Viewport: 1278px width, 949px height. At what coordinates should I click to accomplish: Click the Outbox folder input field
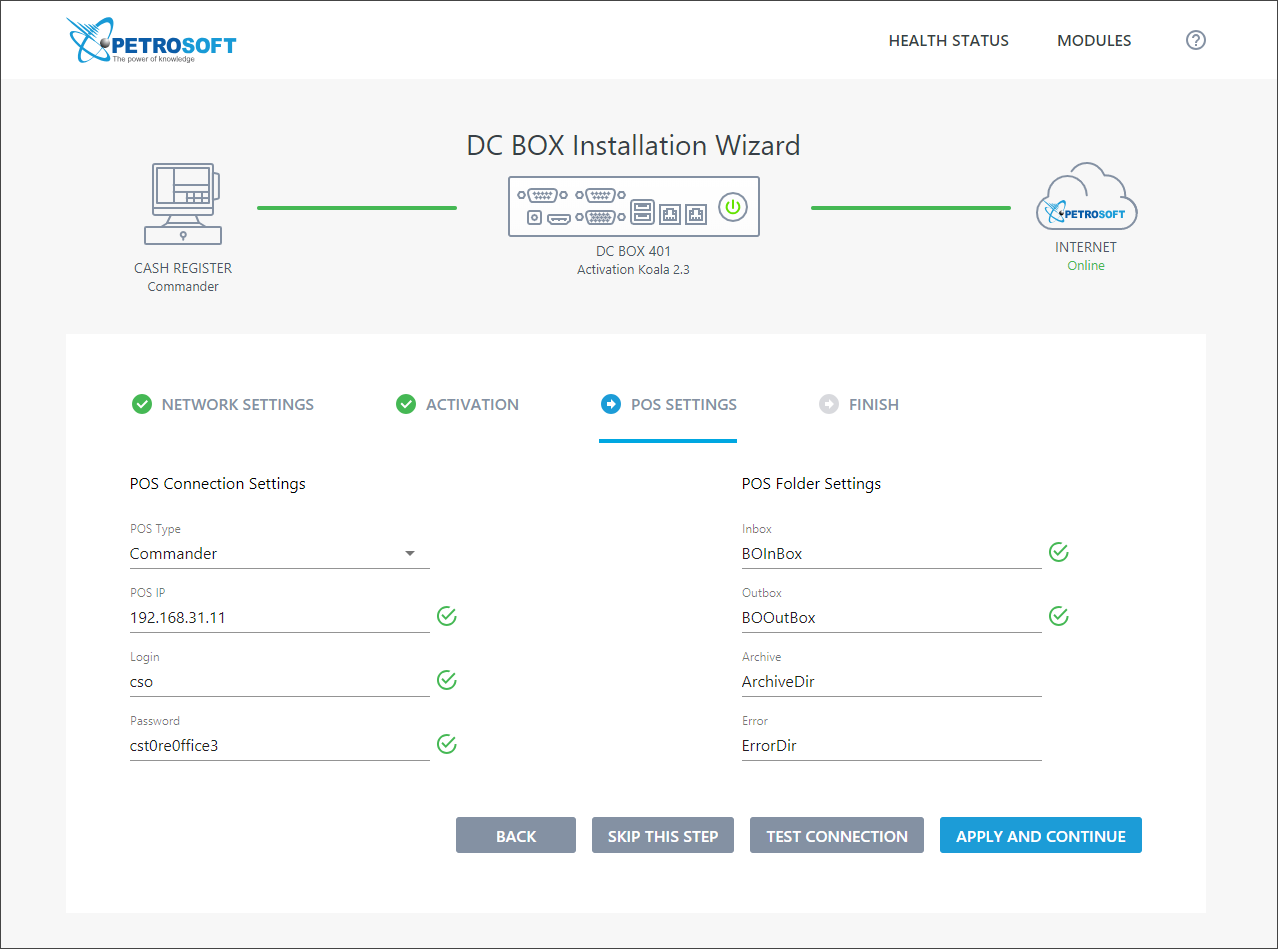click(x=892, y=618)
